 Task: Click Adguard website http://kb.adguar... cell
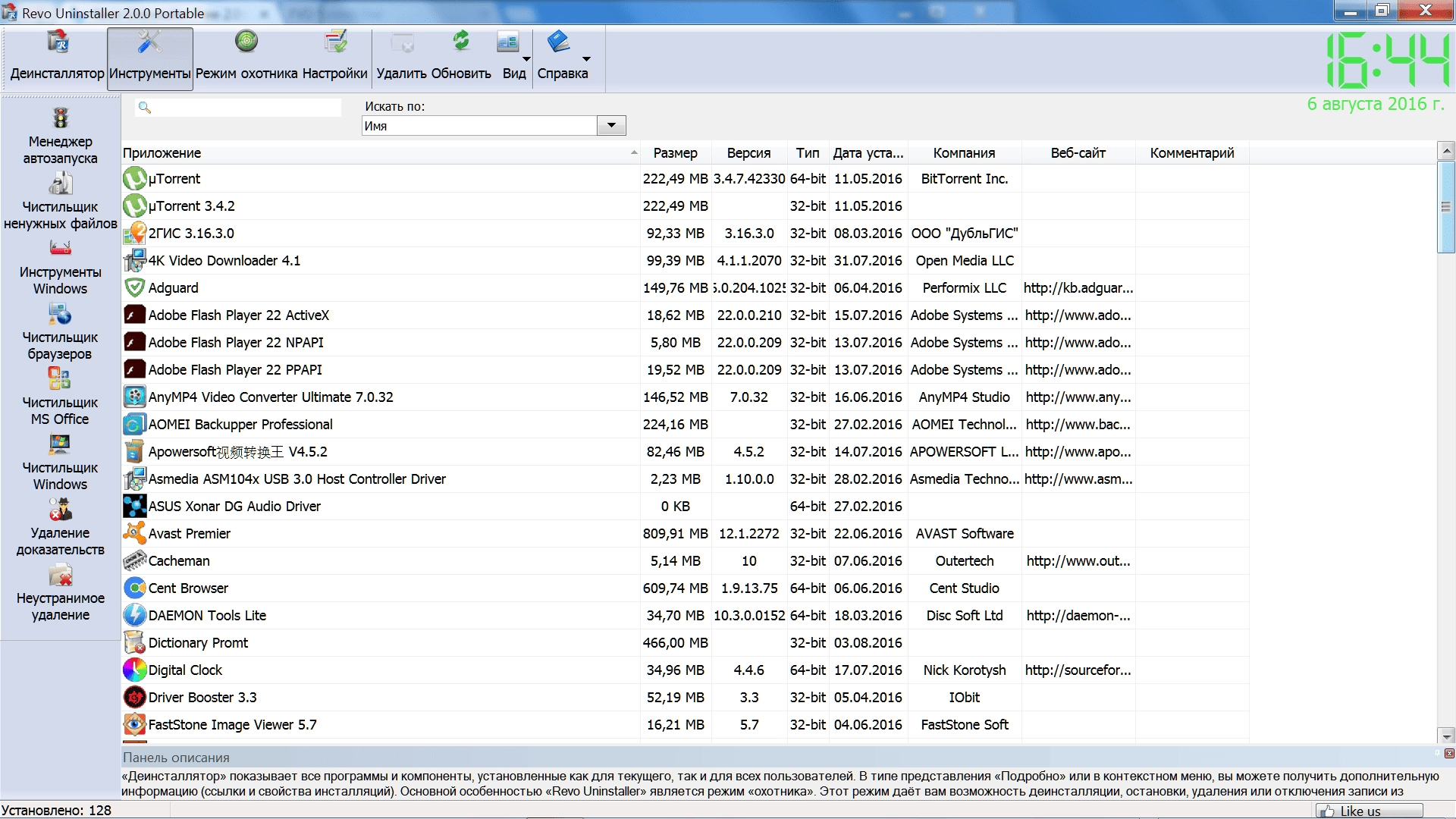pyautogui.click(x=1078, y=288)
